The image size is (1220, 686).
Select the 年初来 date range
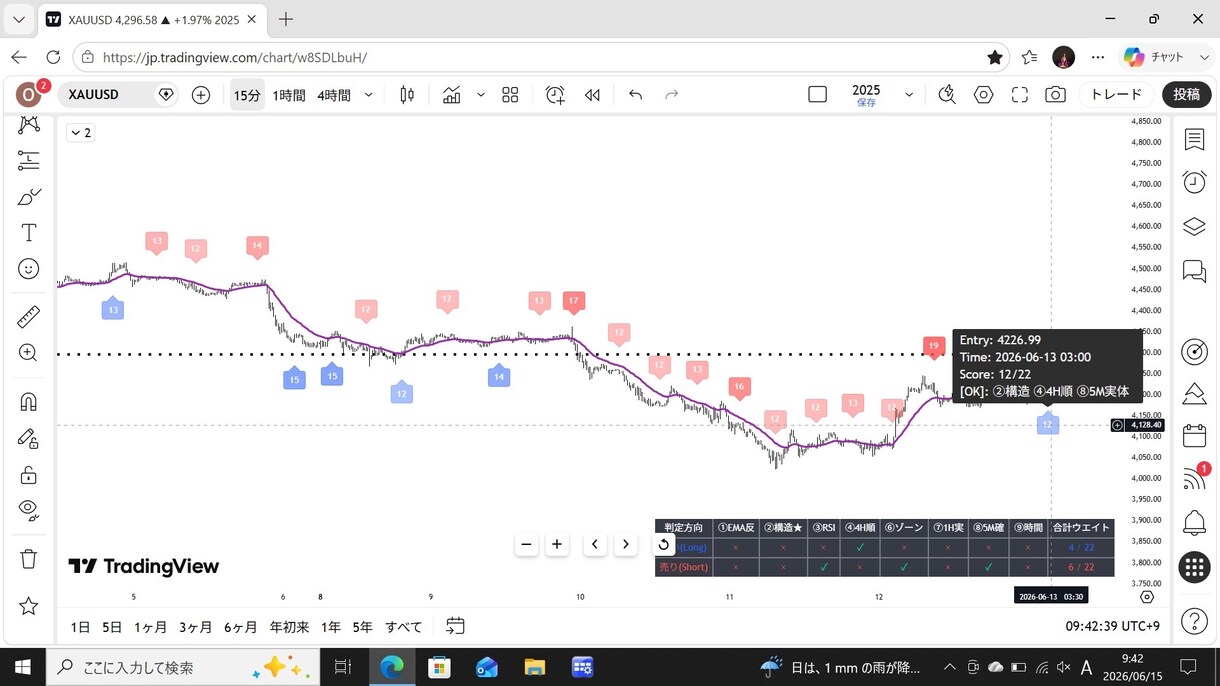point(289,627)
